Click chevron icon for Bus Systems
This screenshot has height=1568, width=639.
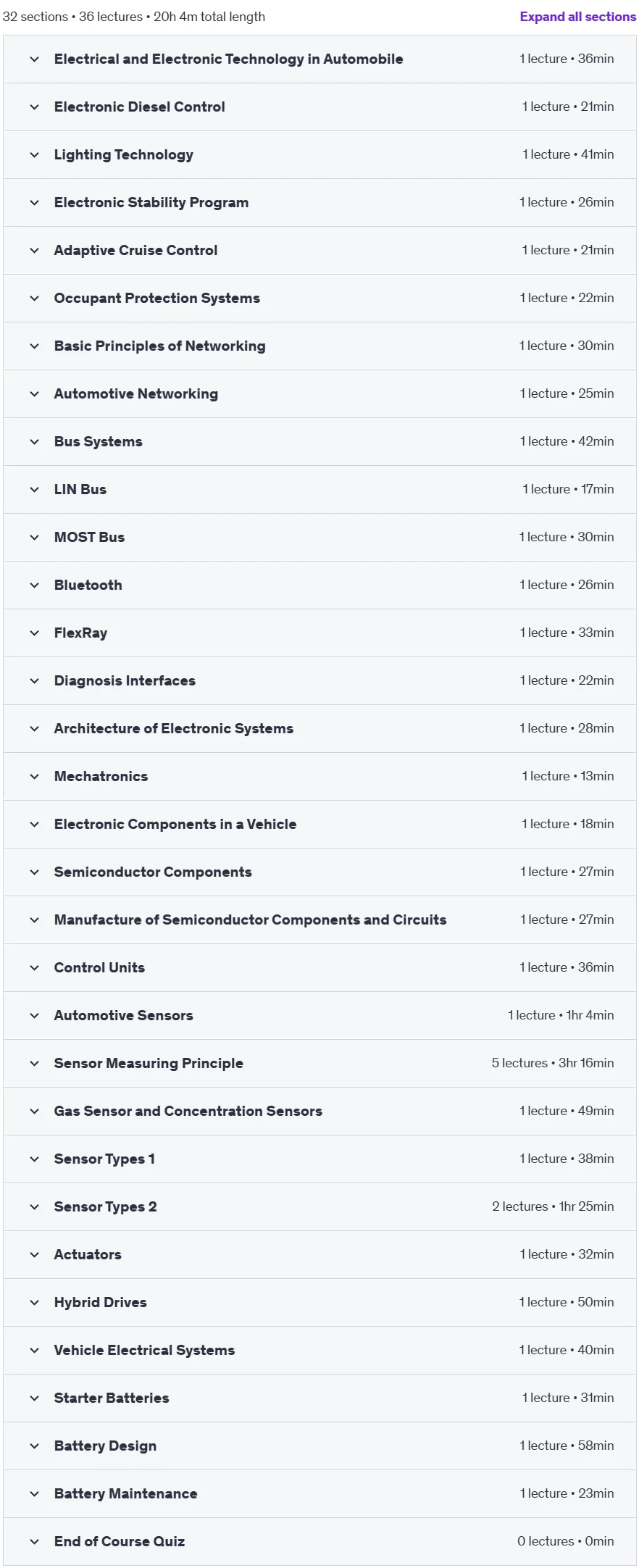click(34, 442)
